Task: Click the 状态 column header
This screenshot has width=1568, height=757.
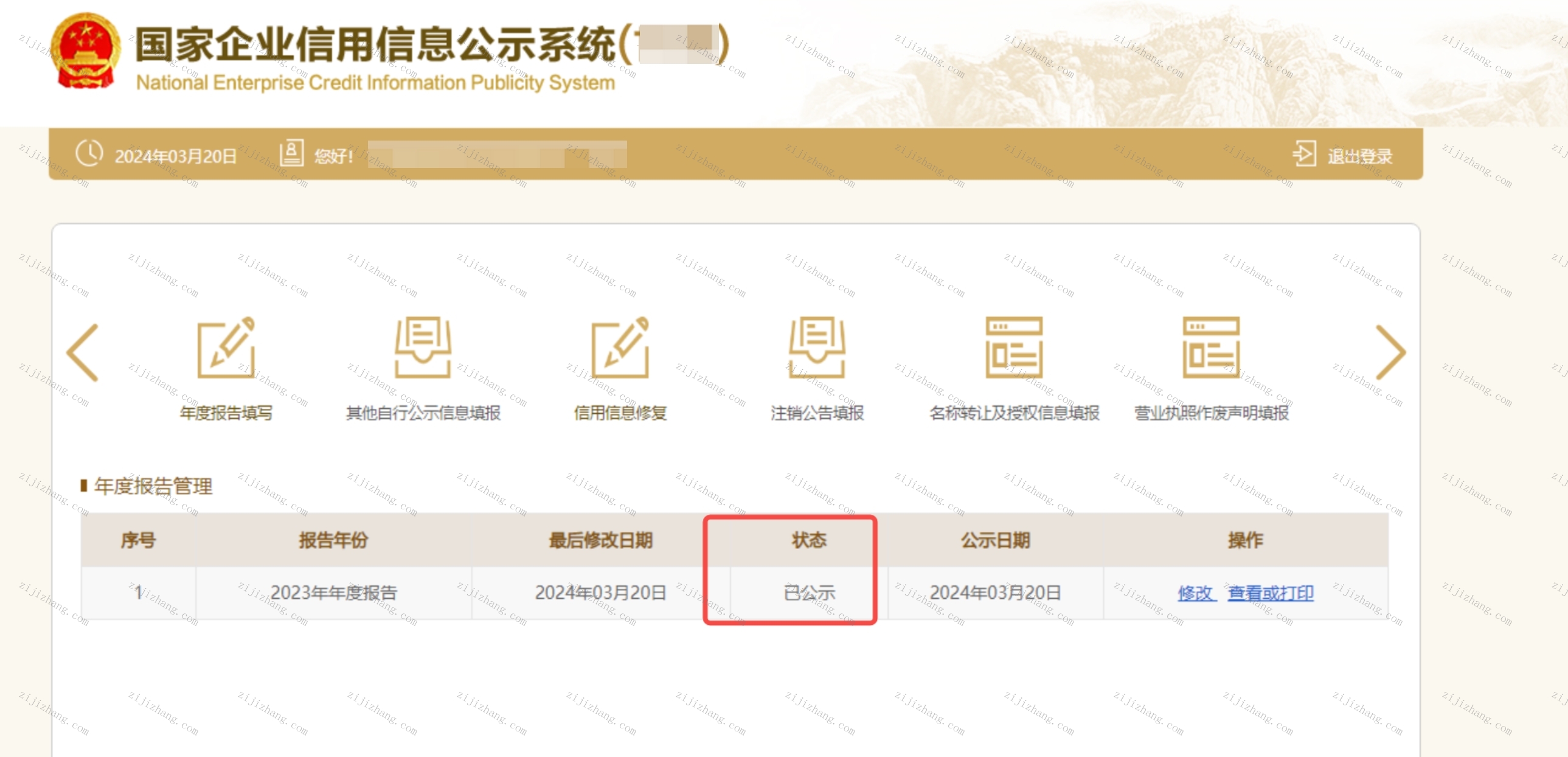Action: pyautogui.click(x=808, y=540)
